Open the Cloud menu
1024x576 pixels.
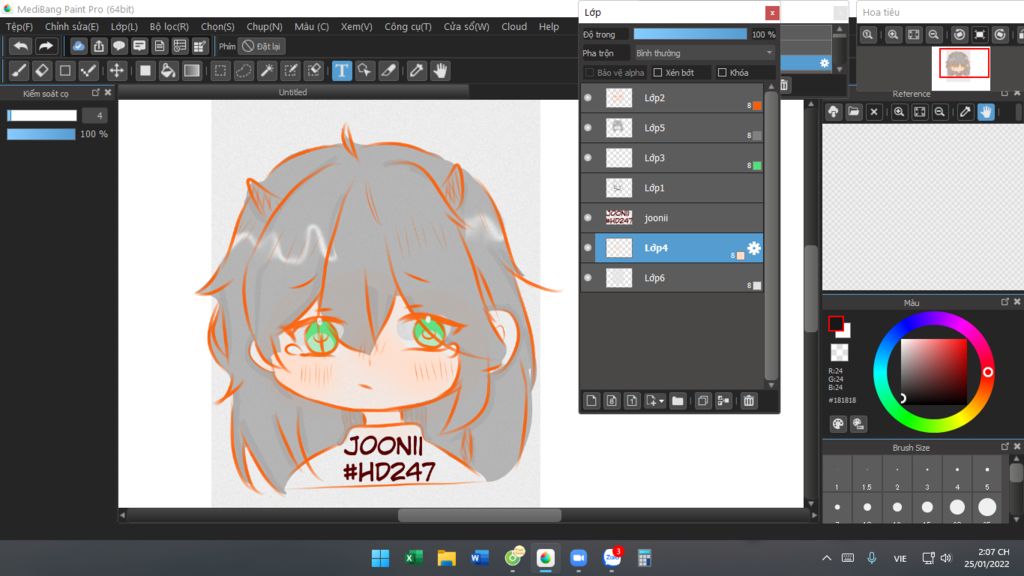(514, 27)
